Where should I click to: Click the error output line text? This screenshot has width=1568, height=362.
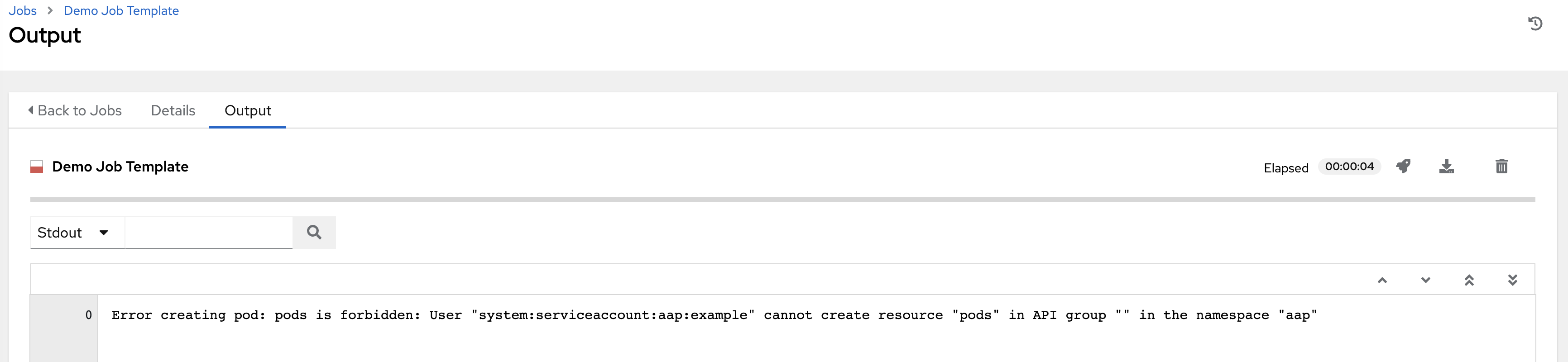pos(714,315)
